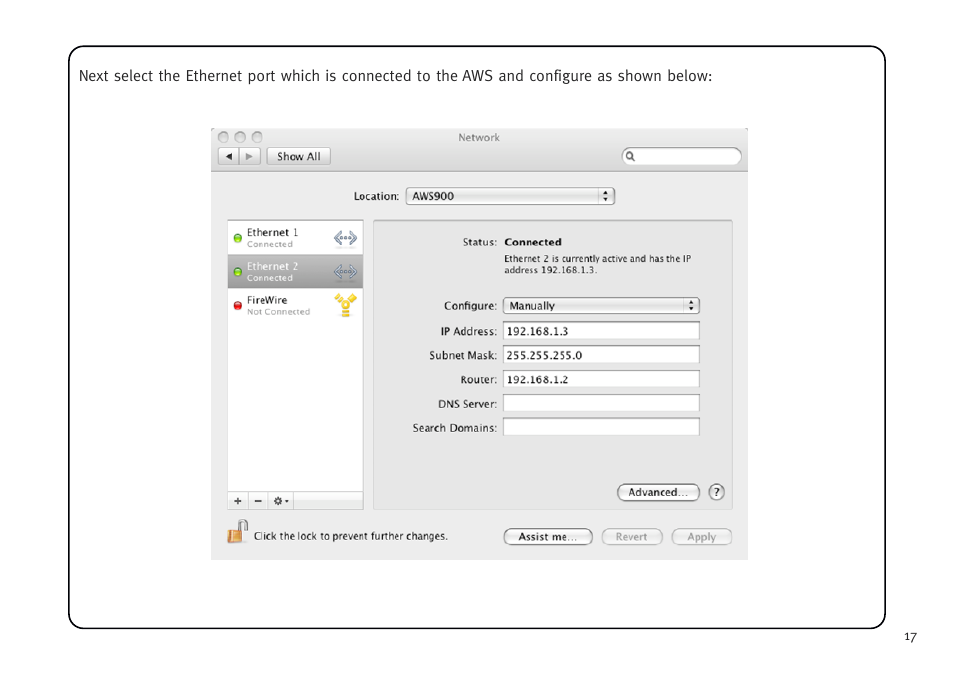Click the Ethernet 1 network arrows icon

(x=345, y=238)
